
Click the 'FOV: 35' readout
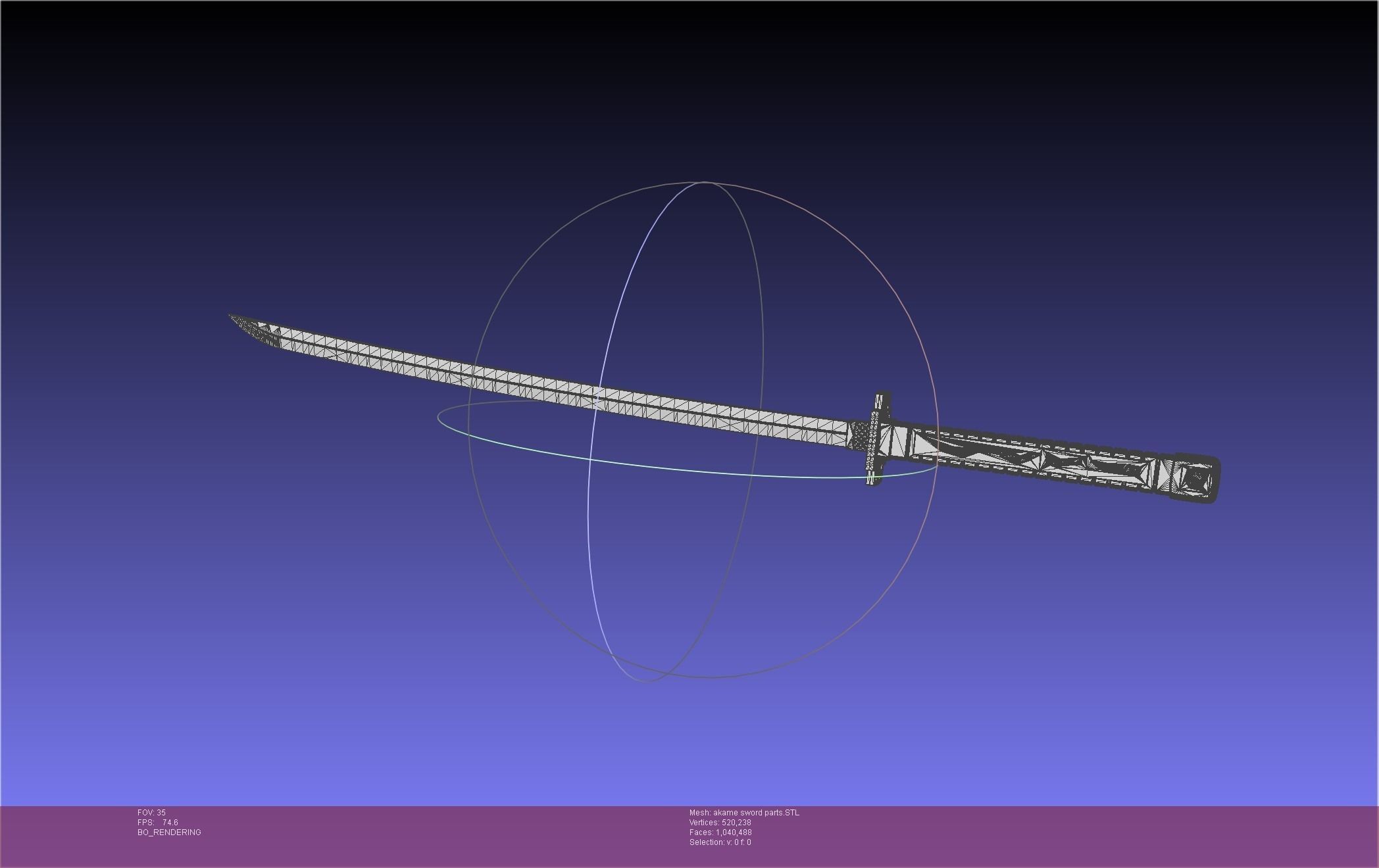[151, 813]
